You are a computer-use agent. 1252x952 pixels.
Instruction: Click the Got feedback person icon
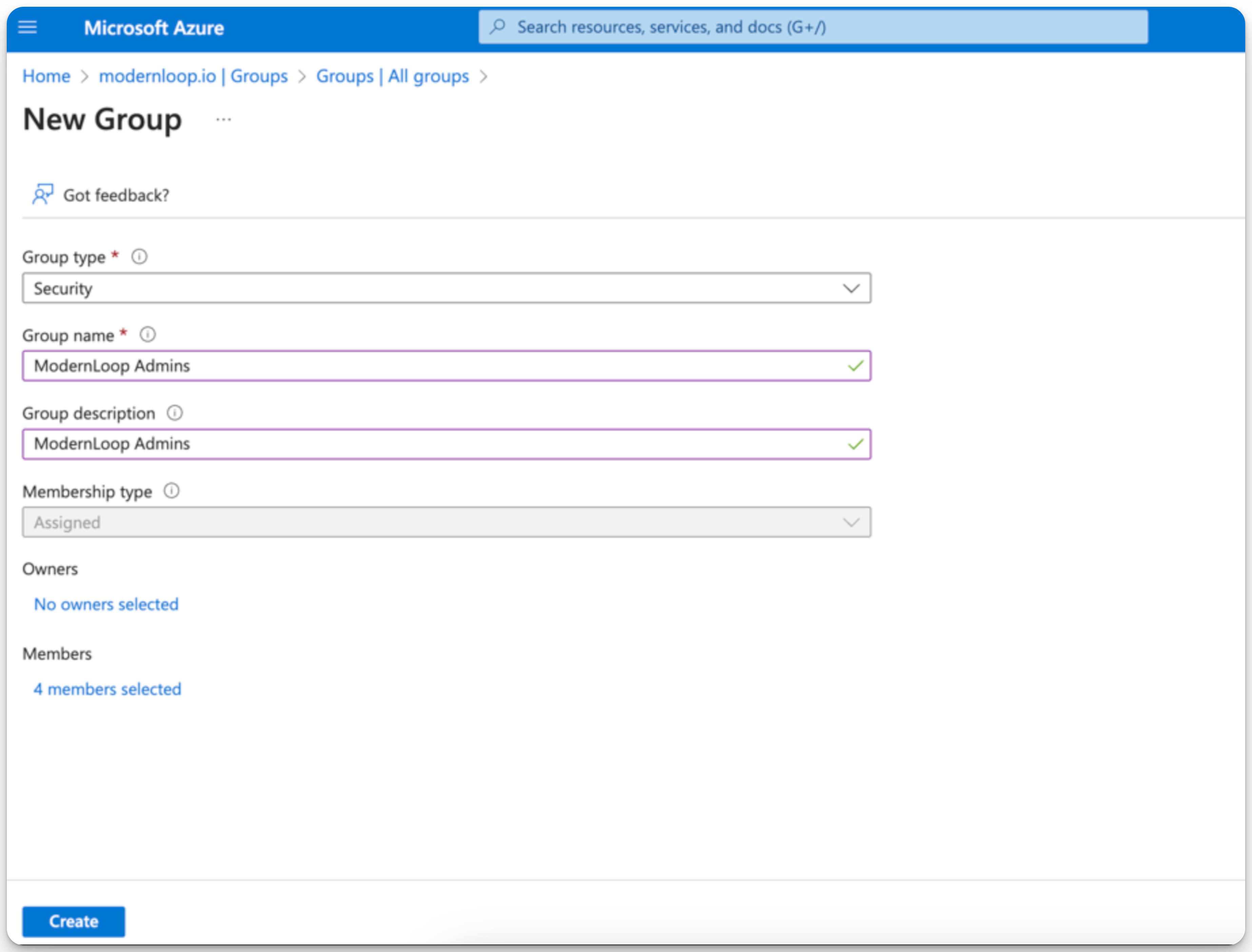coord(42,194)
